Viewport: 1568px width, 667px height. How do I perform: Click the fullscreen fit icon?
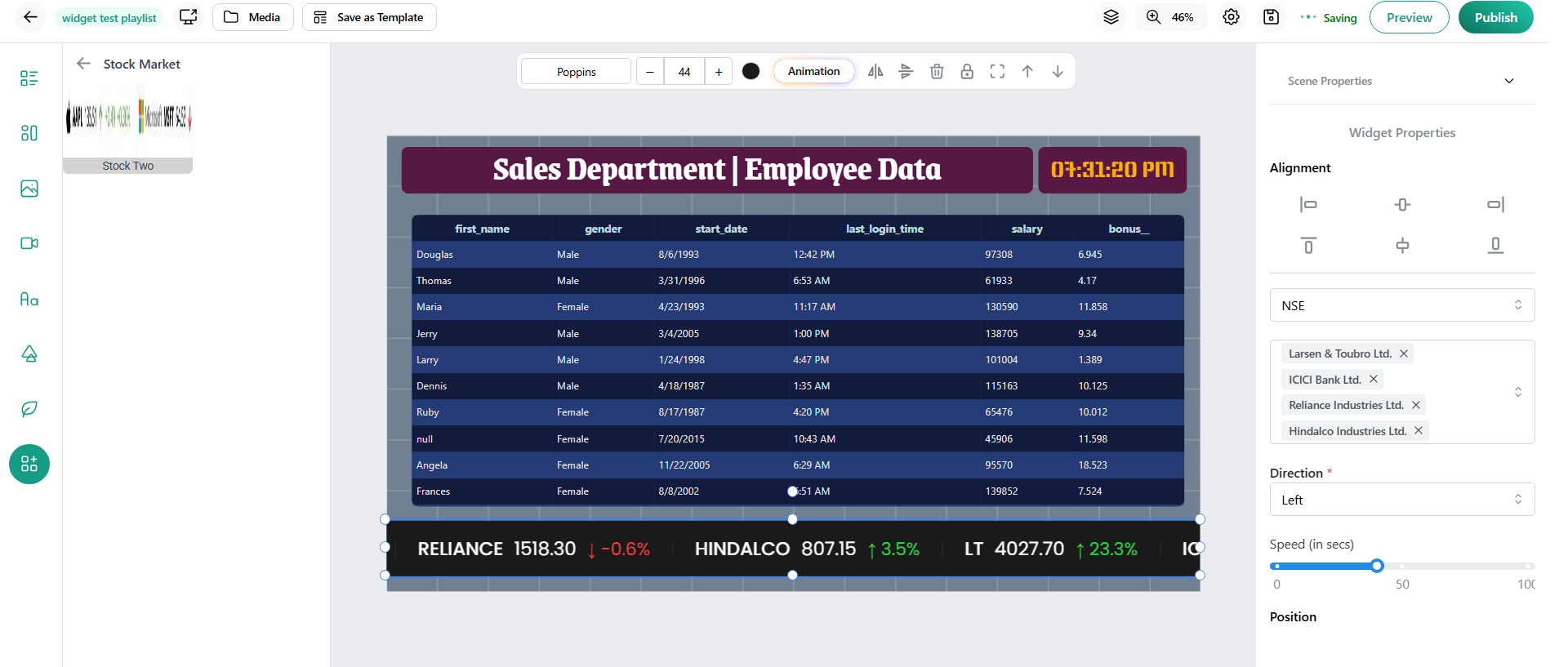coord(997,72)
